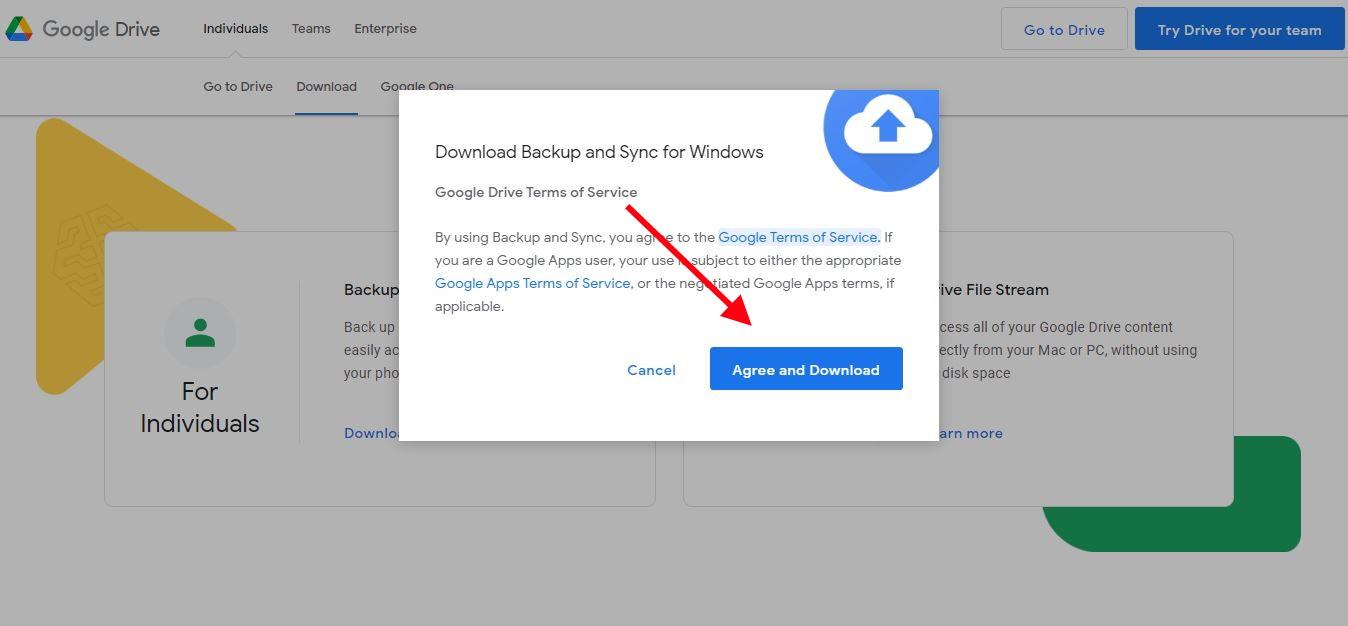The image size is (1348, 626).
Task: Select the Go to Drive sub-navigation item
Action: point(238,86)
